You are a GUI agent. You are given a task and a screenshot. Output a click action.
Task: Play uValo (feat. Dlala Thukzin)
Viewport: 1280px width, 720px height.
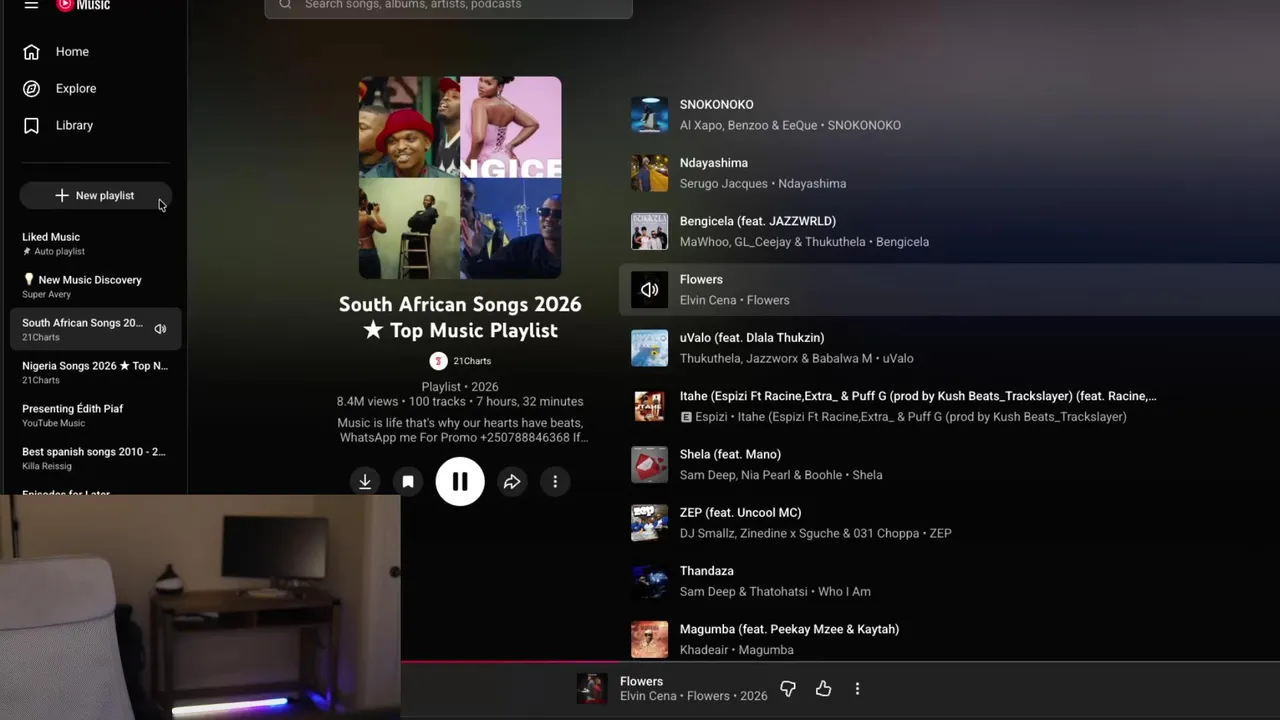[x=752, y=338]
